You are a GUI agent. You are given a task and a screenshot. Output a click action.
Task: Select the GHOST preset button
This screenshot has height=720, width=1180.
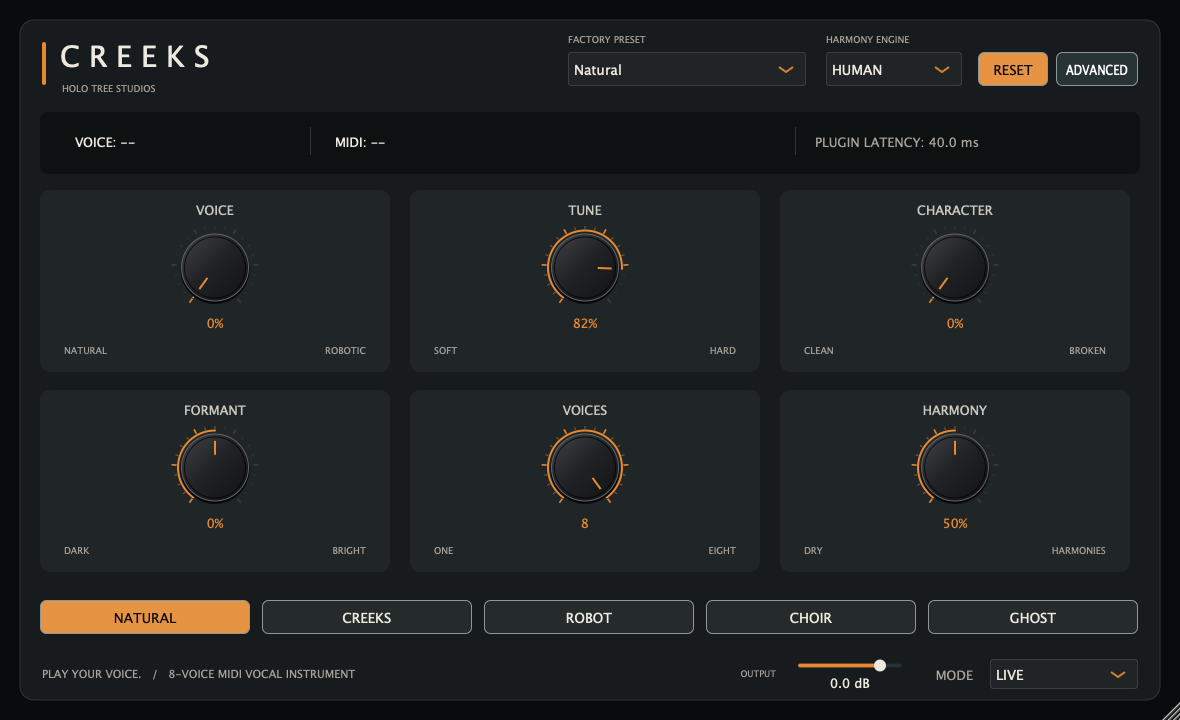click(x=1032, y=617)
